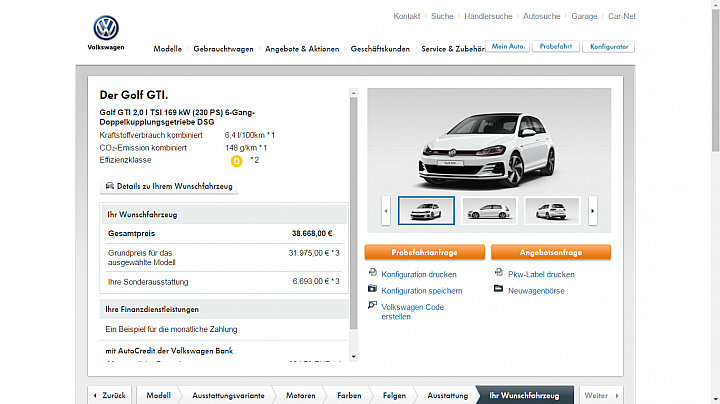The image size is (720, 404).
Task: Click the Probefahrt header button
Action: pos(556,46)
